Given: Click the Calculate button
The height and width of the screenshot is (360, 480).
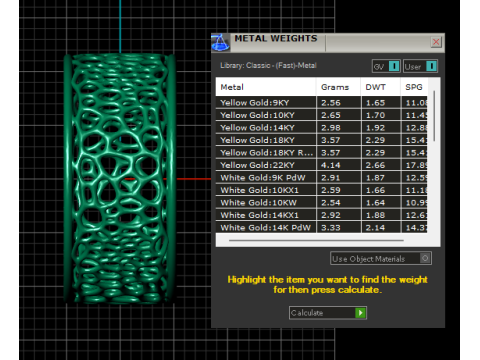Looking at the screenshot, I should 328,313.
